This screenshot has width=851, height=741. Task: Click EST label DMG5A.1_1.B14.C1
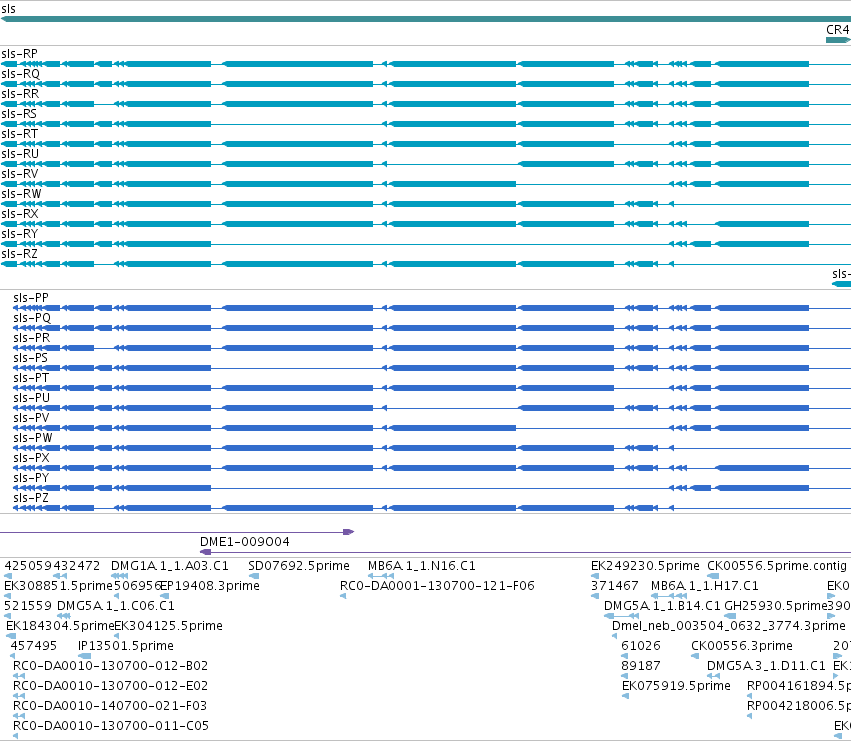[x=662, y=605]
